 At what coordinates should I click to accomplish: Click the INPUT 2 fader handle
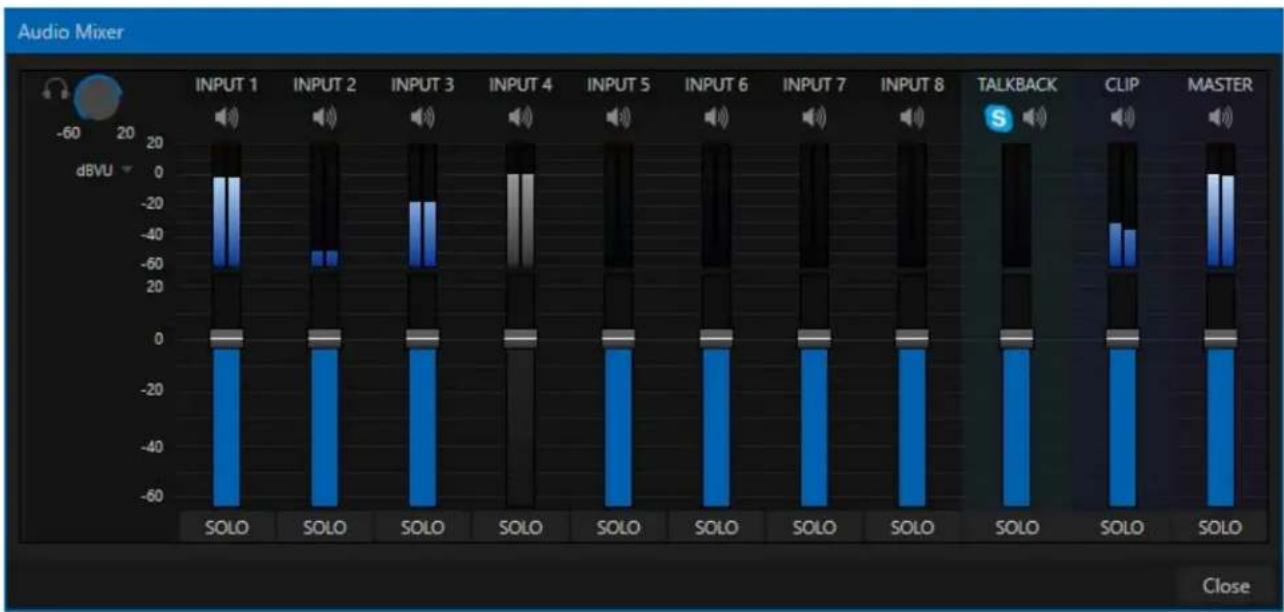pyautogui.click(x=324, y=338)
